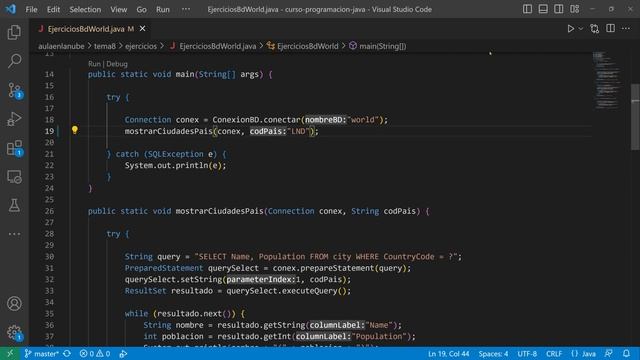Screen dimensions: 640x360
Task: Toggle the primary side bar
Action: [x=527, y=9]
